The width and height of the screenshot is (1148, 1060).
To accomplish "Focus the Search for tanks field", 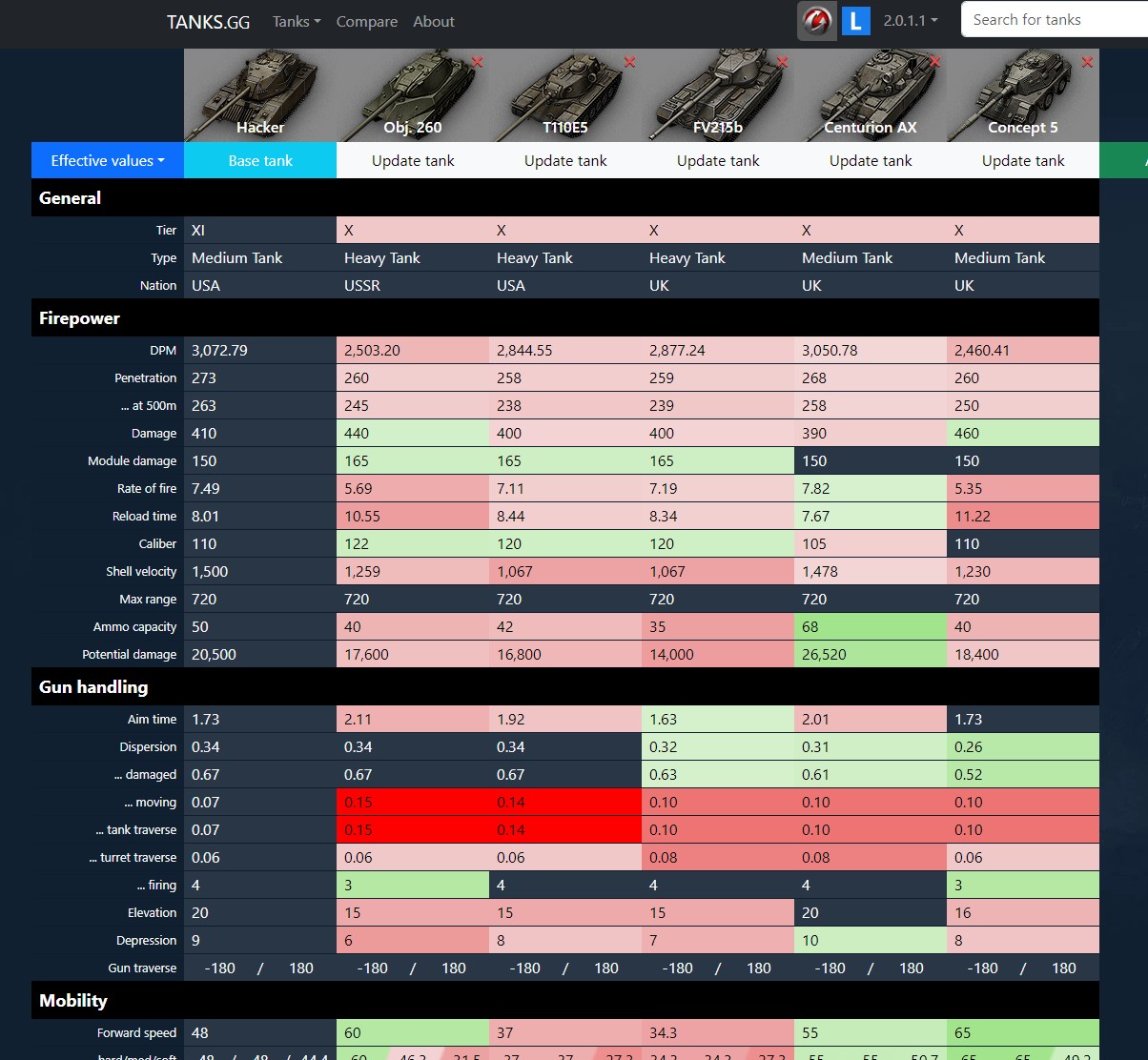I will coord(1054,20).
